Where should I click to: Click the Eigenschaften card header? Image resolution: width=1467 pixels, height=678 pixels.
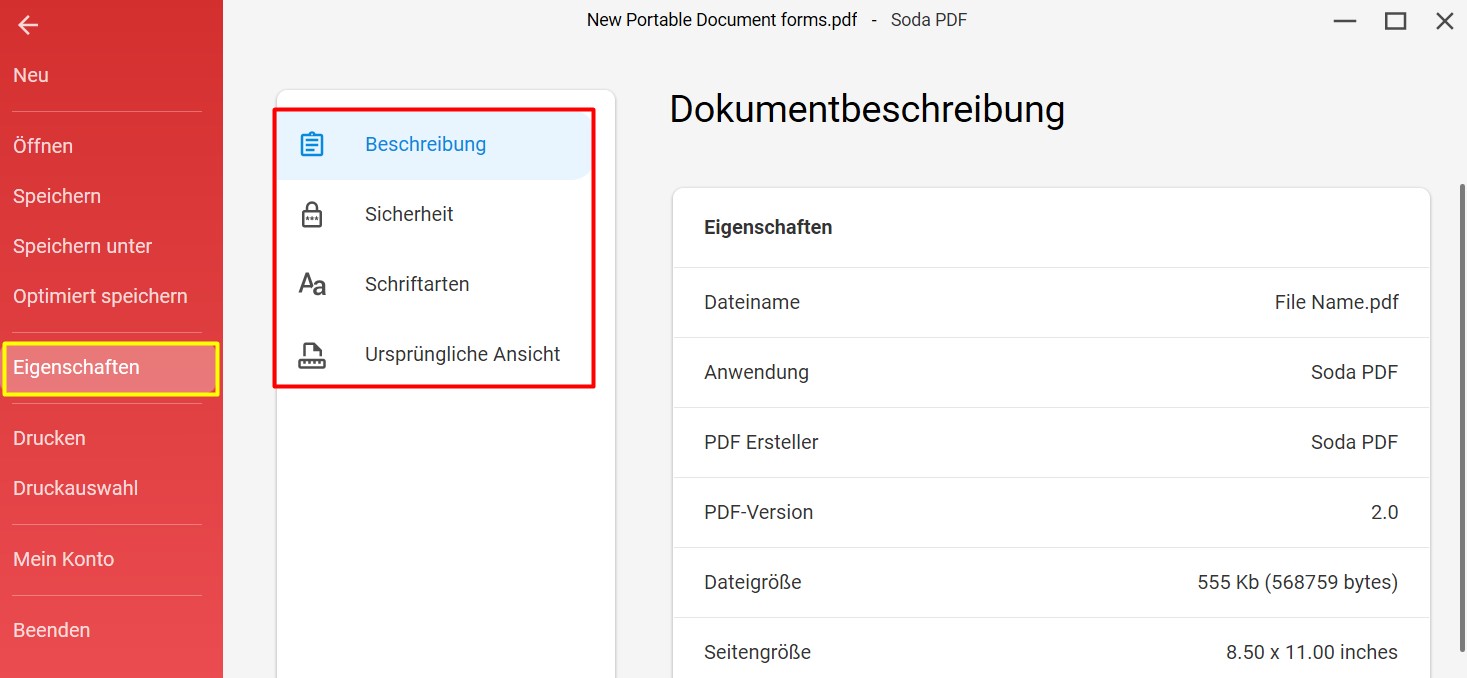coord(768,227)
